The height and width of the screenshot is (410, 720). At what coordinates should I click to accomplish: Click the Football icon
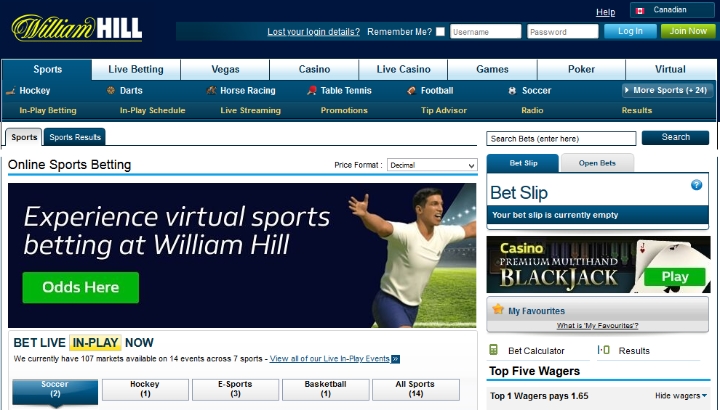(412, 90)
